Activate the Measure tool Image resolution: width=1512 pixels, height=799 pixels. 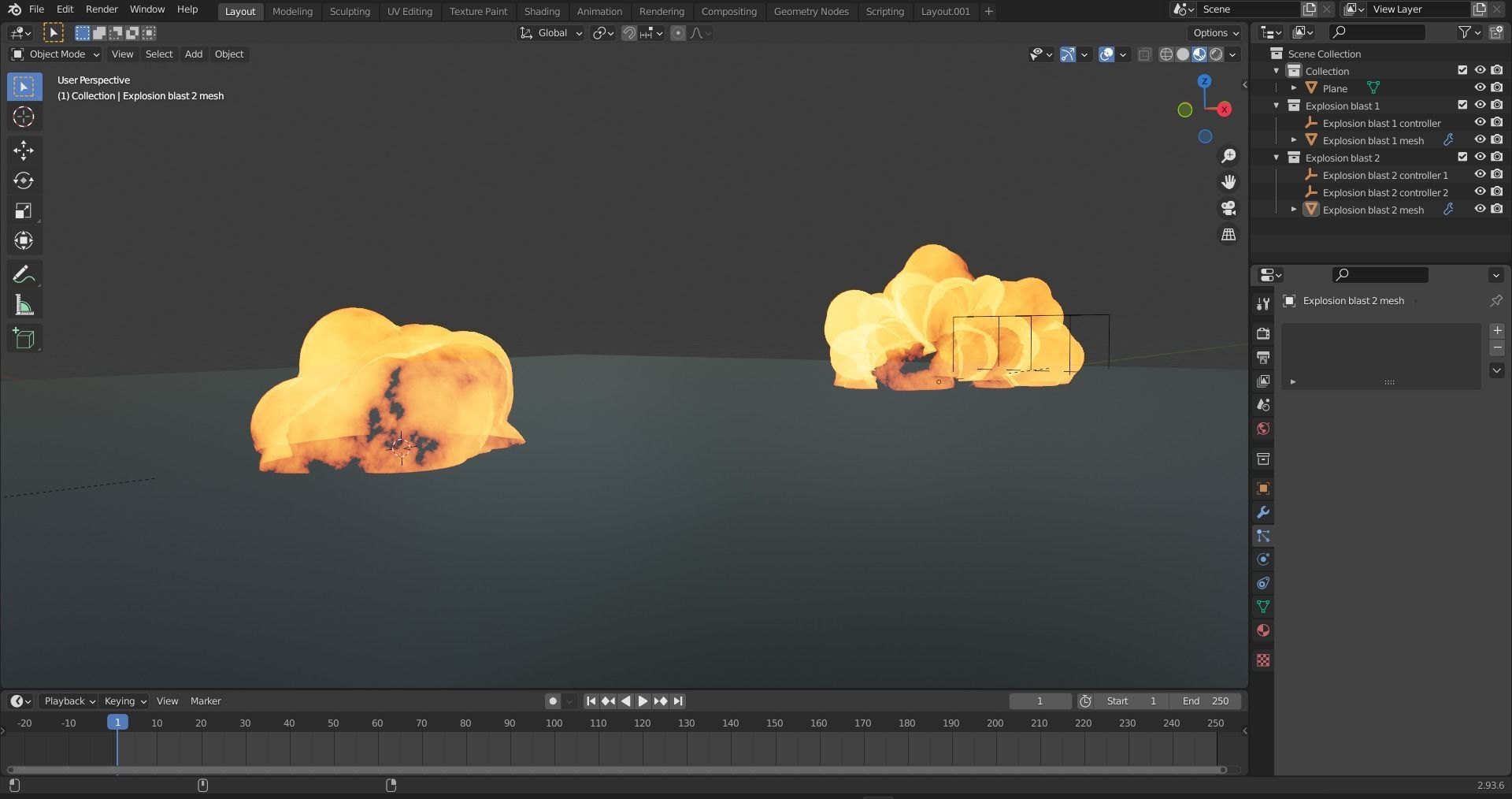[x=24, y=304]
